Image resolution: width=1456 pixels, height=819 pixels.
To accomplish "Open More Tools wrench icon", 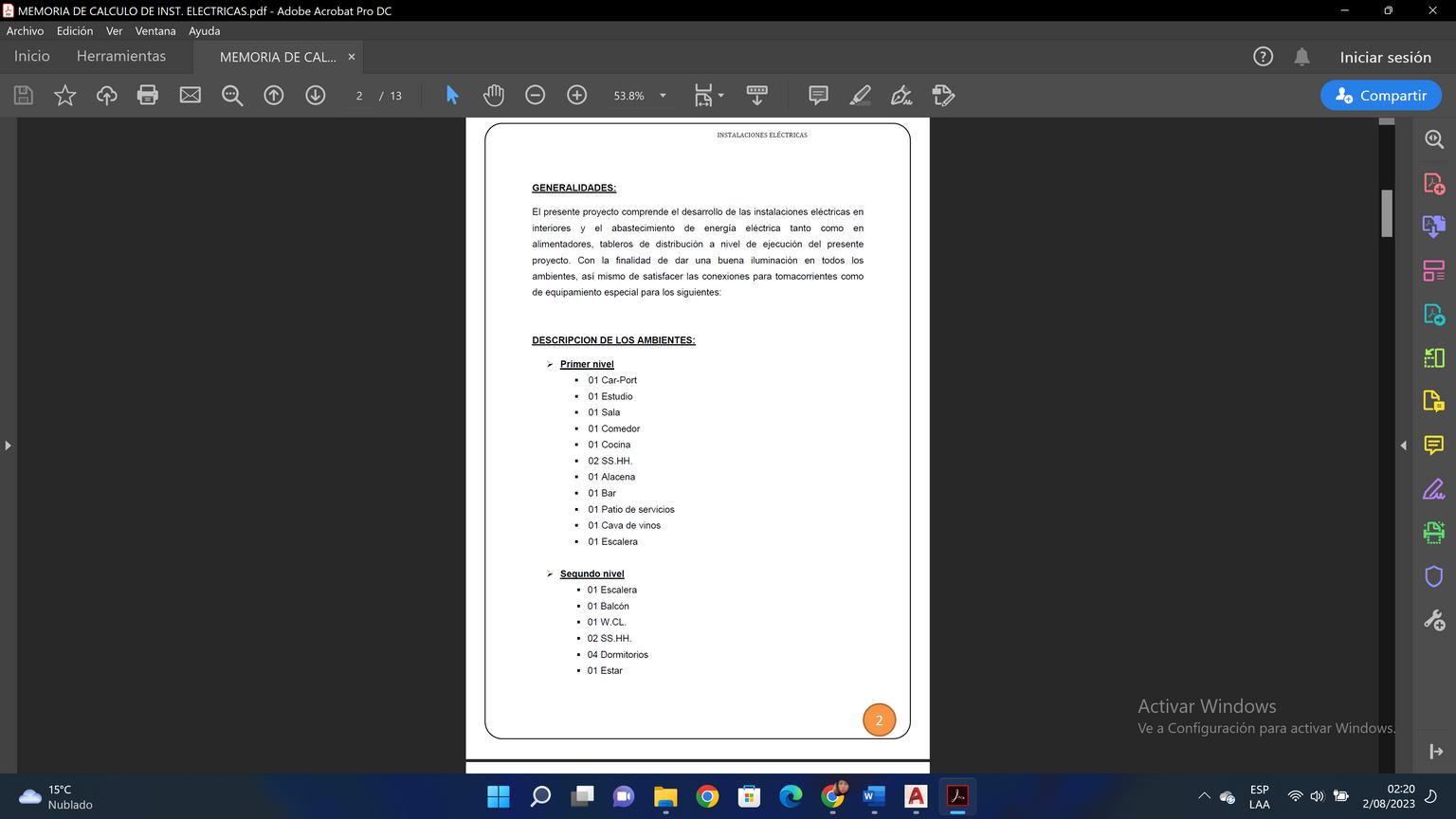I will tap(1434, 620).
